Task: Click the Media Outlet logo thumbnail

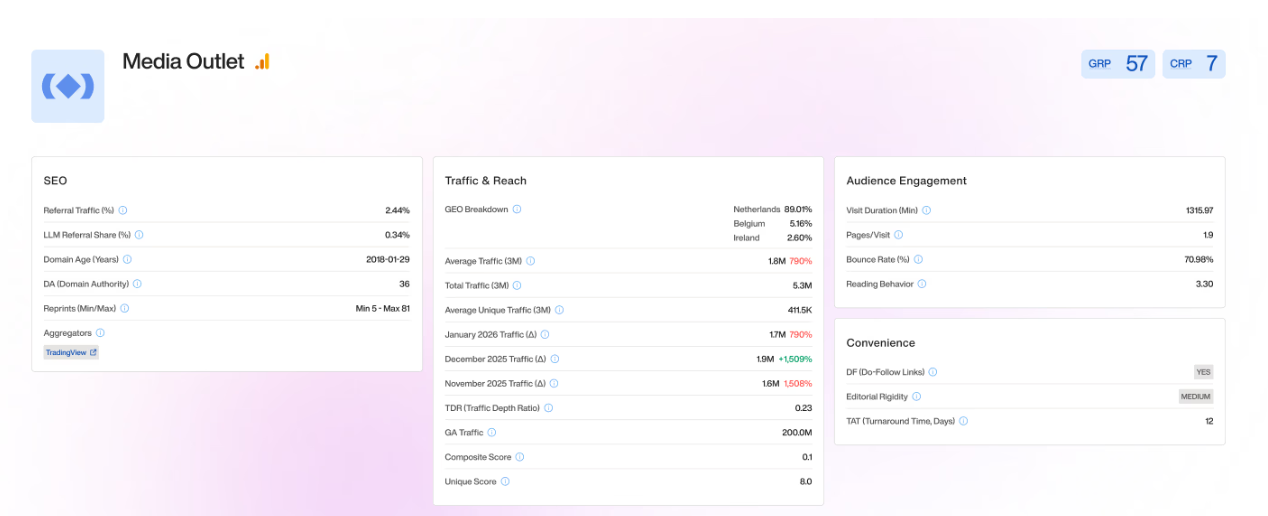Action: click(68, 87)
